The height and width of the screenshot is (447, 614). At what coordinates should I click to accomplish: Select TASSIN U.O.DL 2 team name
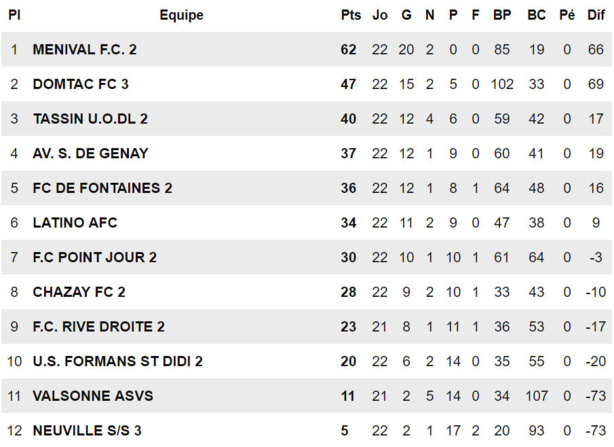pyautogui.click(x=91, y=119)
